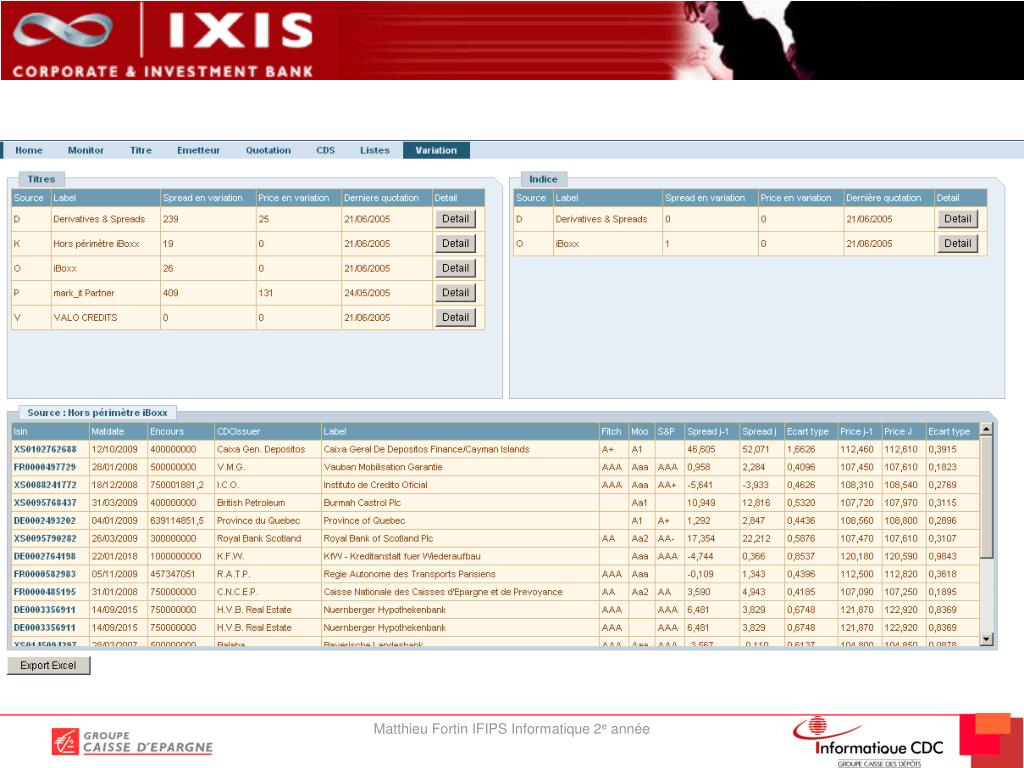The image size is (1024, 768).
Task: Open ISIN link DE0002493202
Action: pos(45,520)
